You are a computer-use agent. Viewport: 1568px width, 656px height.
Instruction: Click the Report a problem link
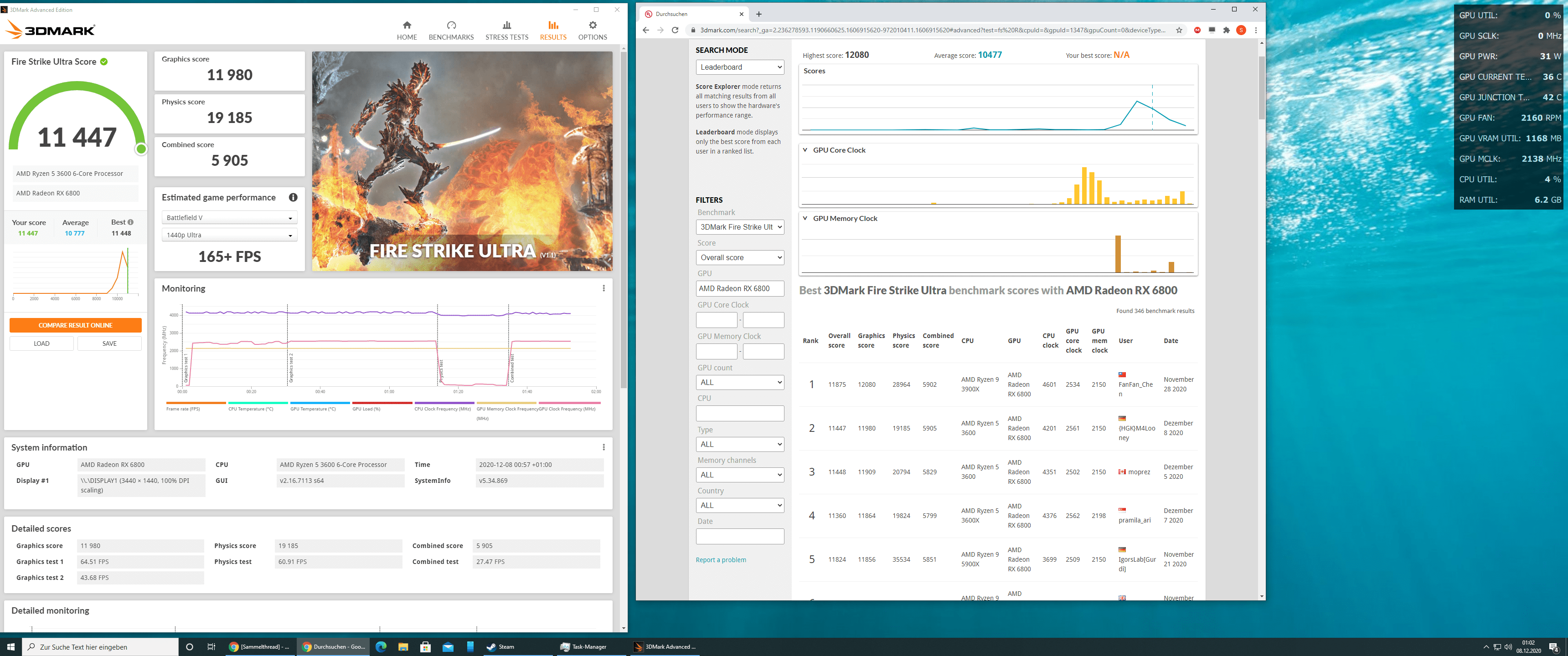721,560
